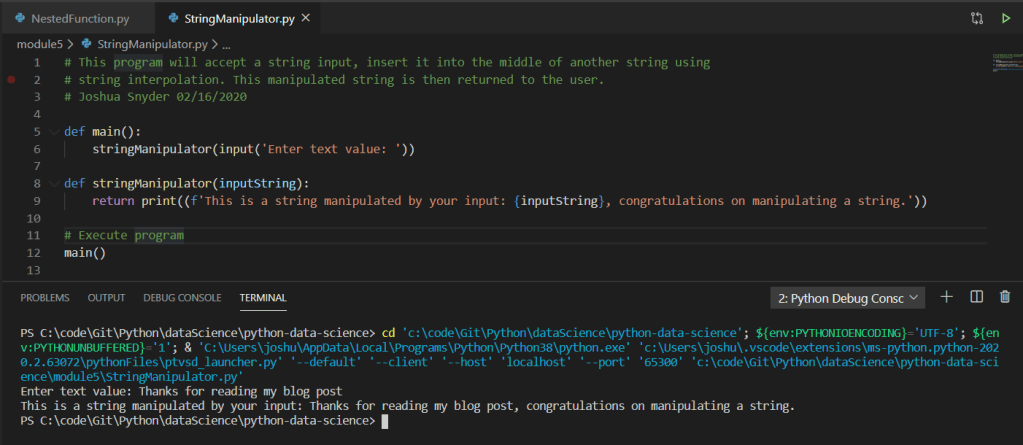Image resolution: width=1023 pixels, height=445 pixels.
Task: Open the Python Debug Console terminal dropdown
Action: (848, 298)
